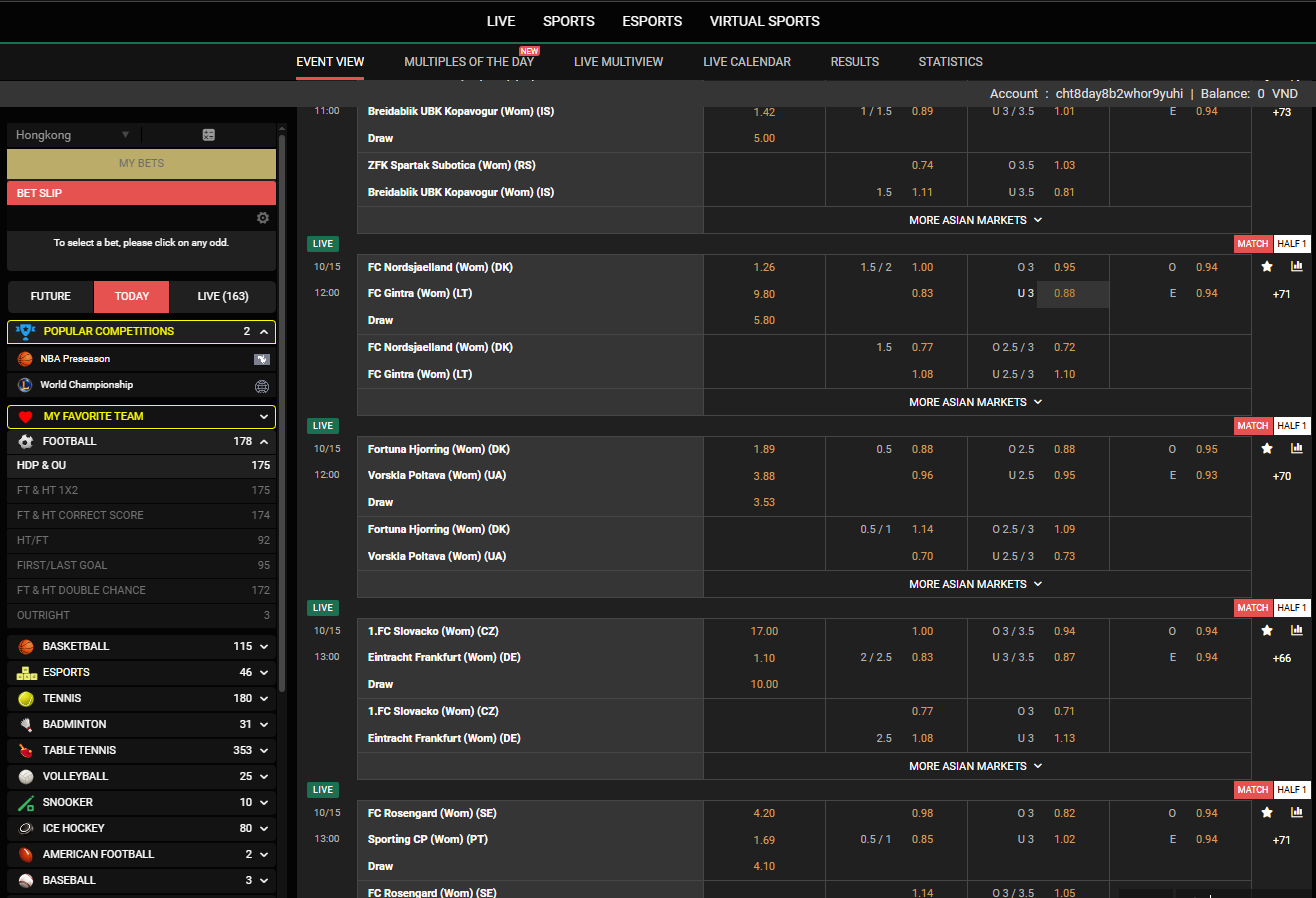Click the left sidebar vertical scrollbar

[282, 400]
